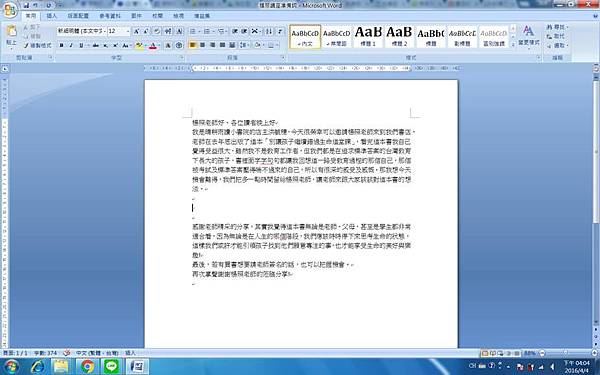Expand the bullets list dropdown
The width and height of the screenshot is (600, 375).
coord(199,31)
